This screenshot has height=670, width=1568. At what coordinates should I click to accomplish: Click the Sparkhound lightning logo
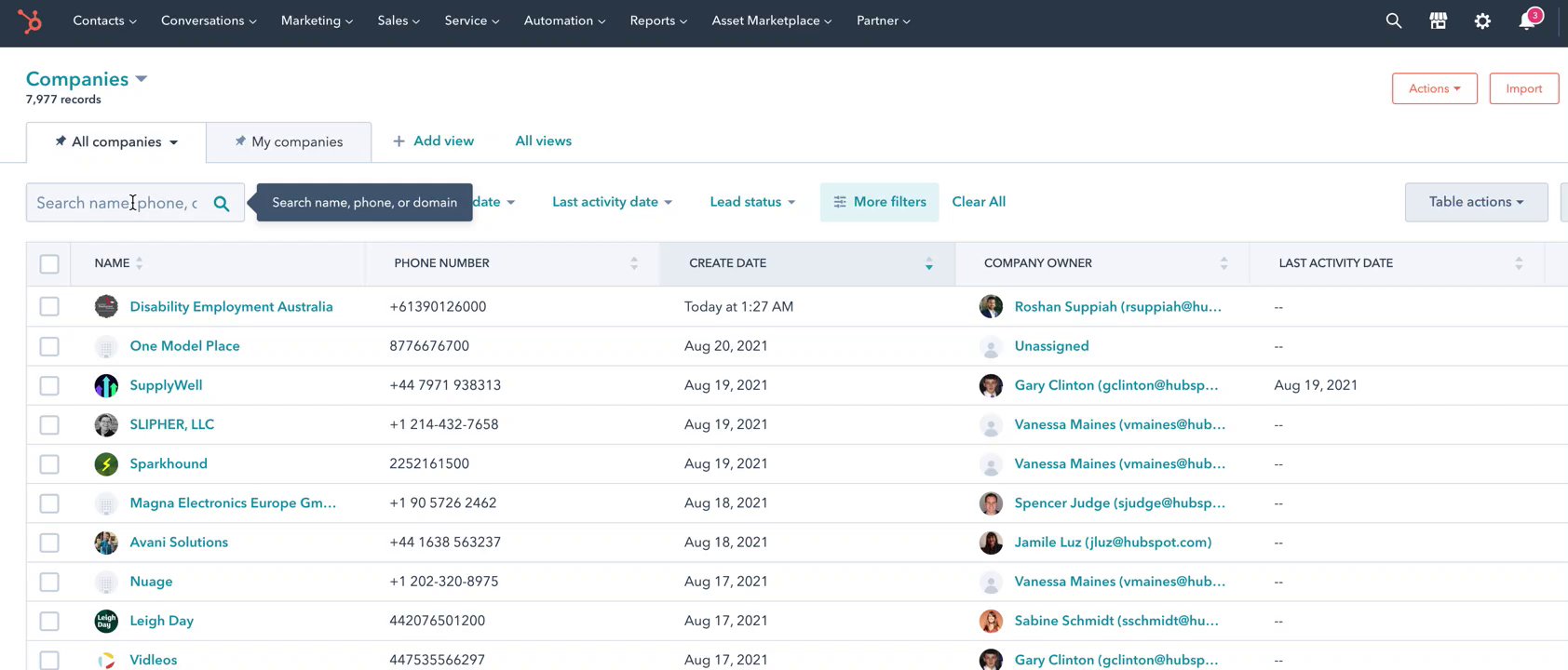[106, 463]
